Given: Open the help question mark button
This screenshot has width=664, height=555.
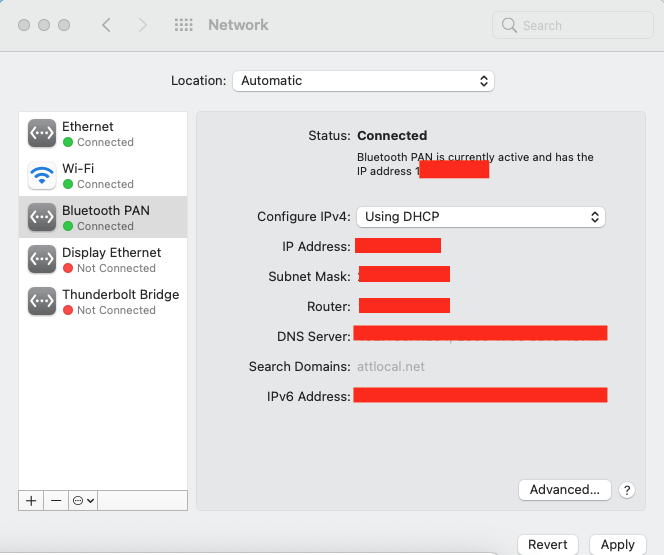Looking at the screenshot, I should (x=627, y=490).
